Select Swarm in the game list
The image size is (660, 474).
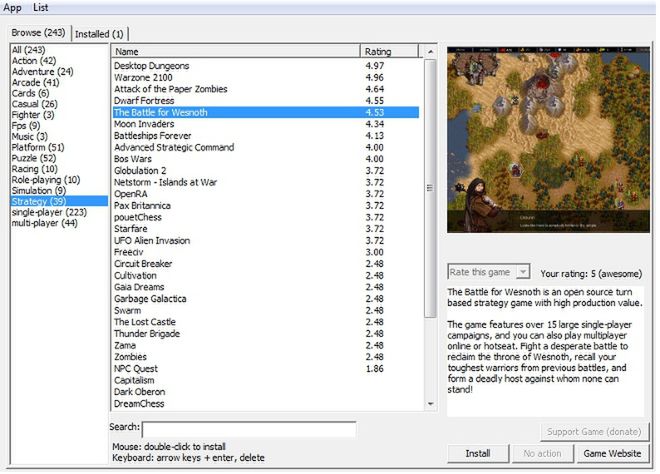266,311
